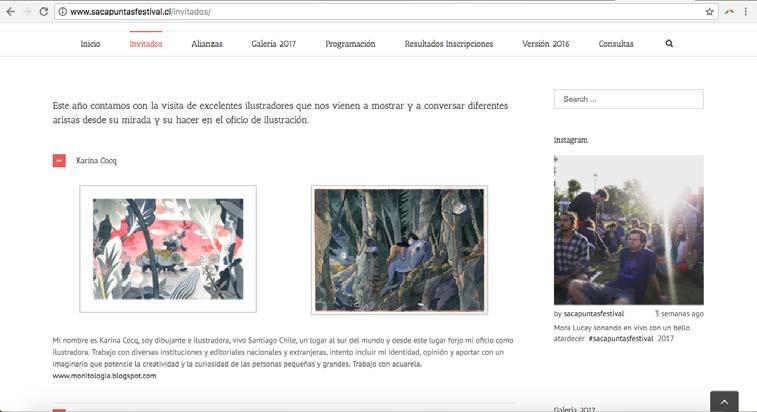Click the sidebar Search input field
The image size is (757, 412).
[629, 99]
